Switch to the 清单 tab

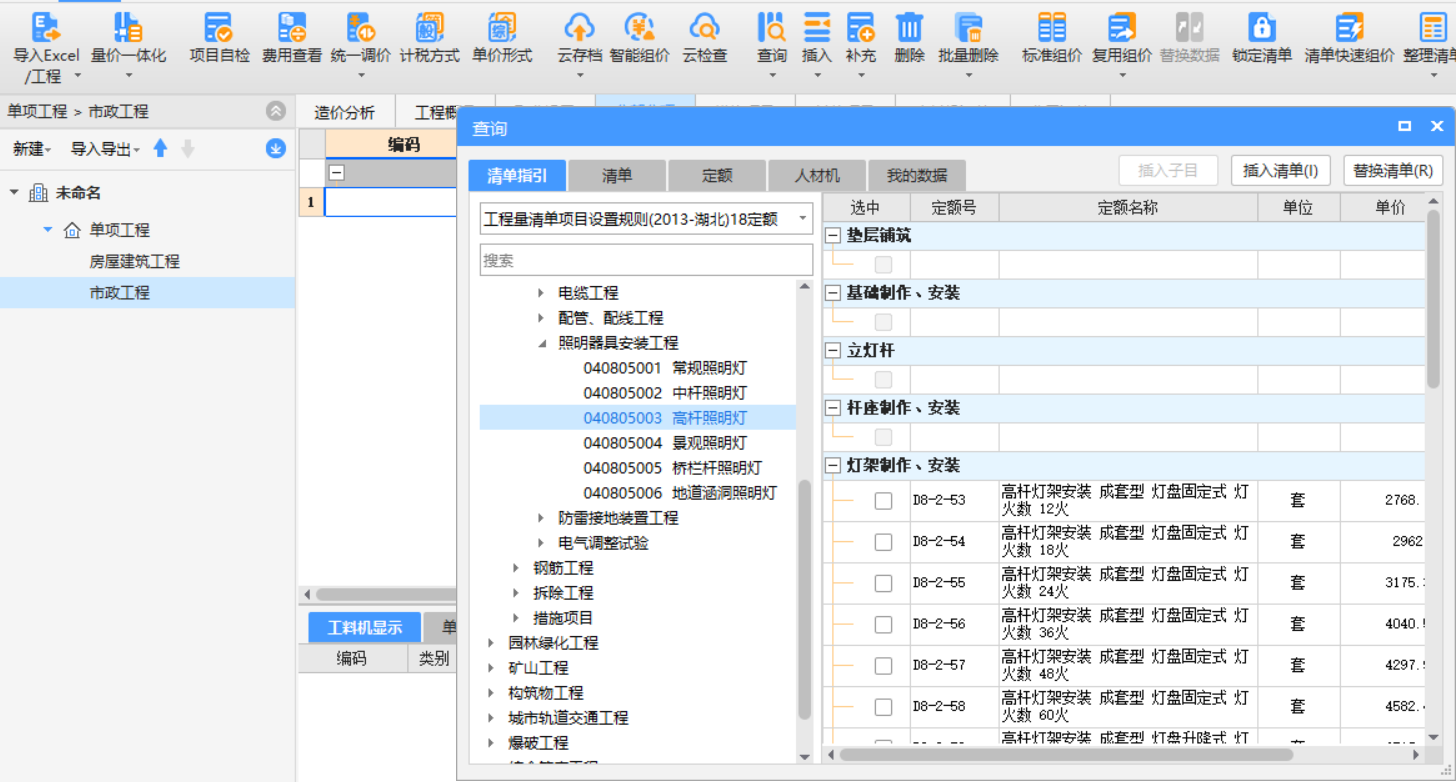tap(617, 175)
